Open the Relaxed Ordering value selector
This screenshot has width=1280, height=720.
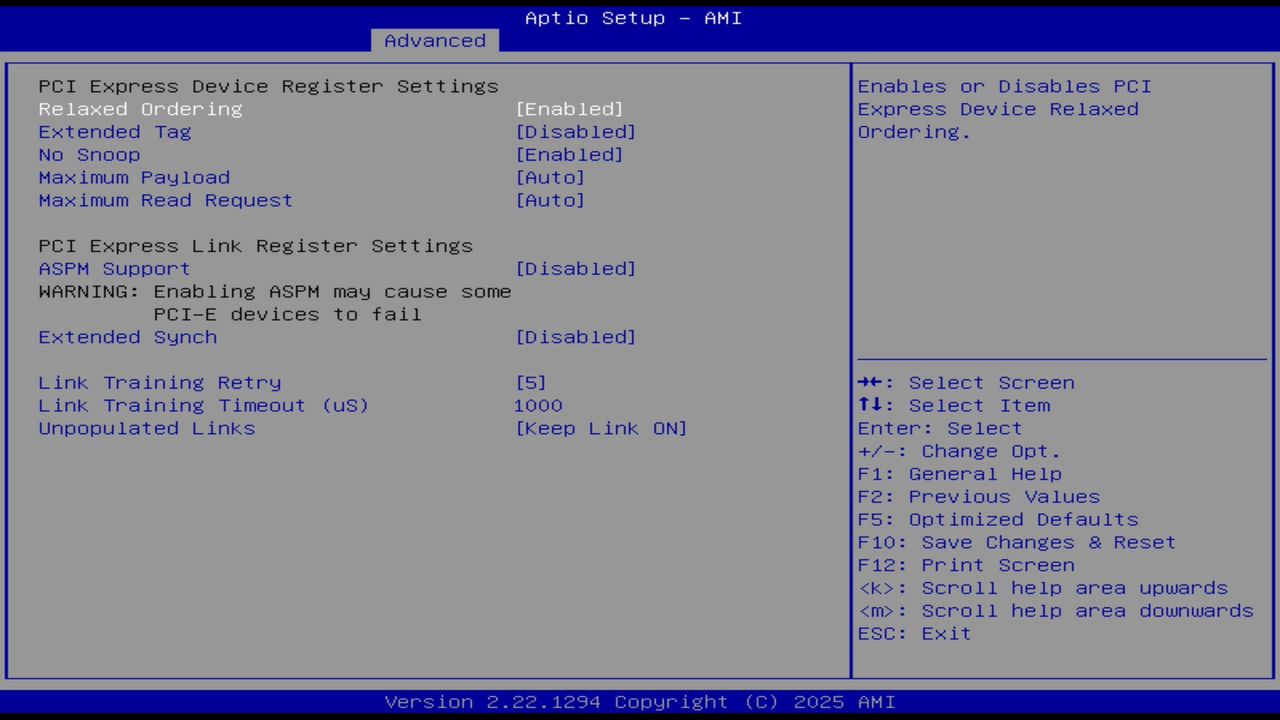[570, 109]
